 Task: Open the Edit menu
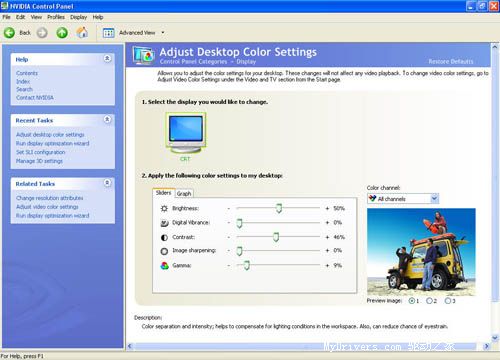pyautogui.click(x=20, y=17)
